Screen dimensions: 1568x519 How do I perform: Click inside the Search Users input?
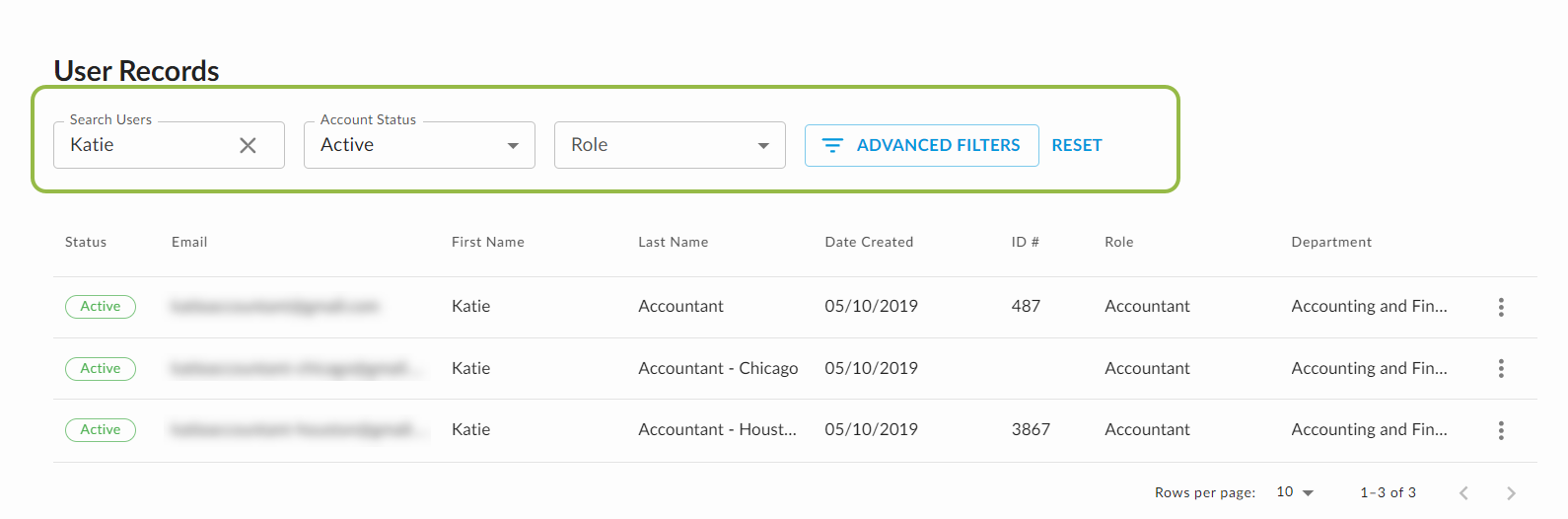148,145
